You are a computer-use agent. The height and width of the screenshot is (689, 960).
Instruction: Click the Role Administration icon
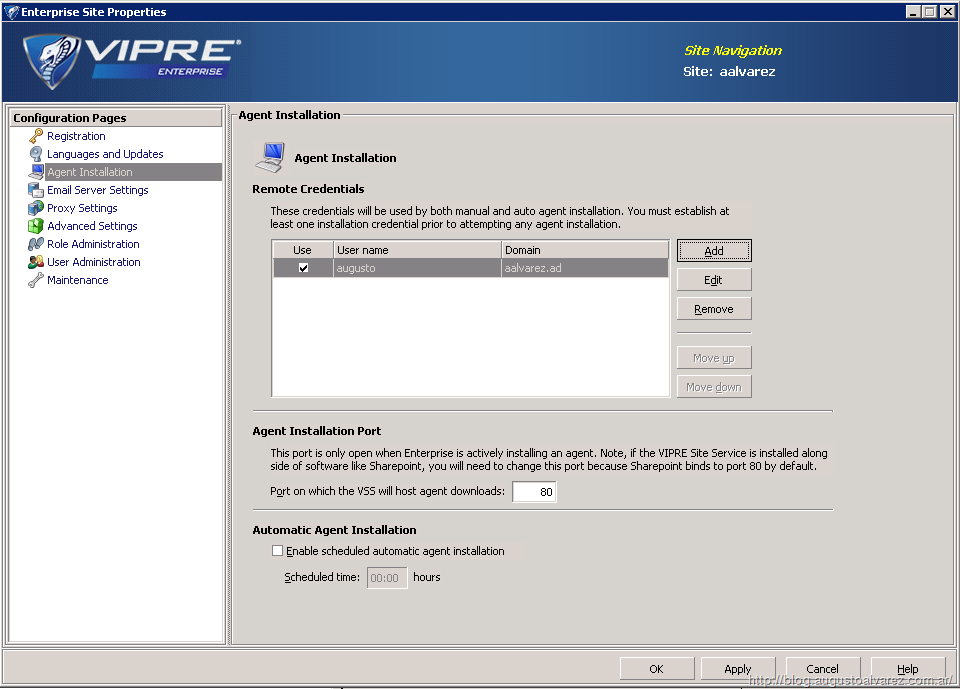36,244
